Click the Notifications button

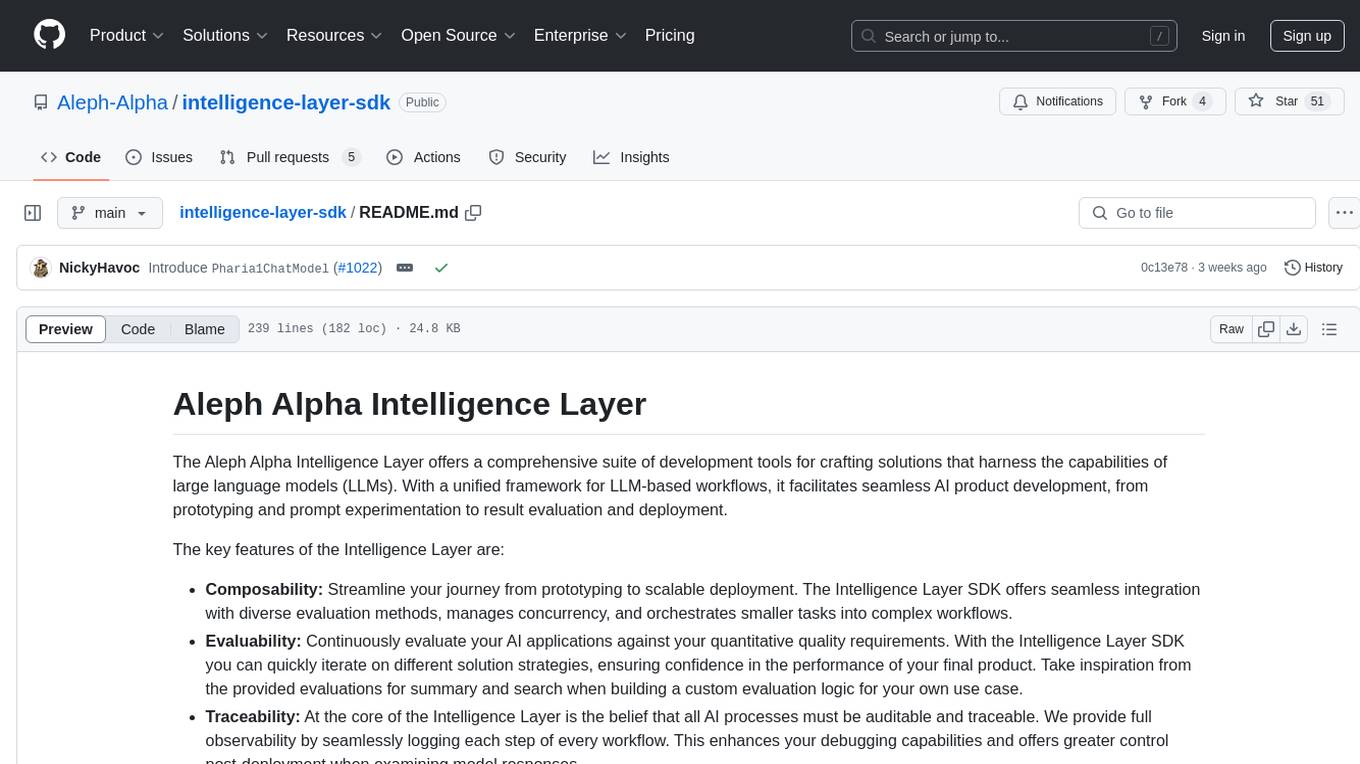pos(1058,101)
